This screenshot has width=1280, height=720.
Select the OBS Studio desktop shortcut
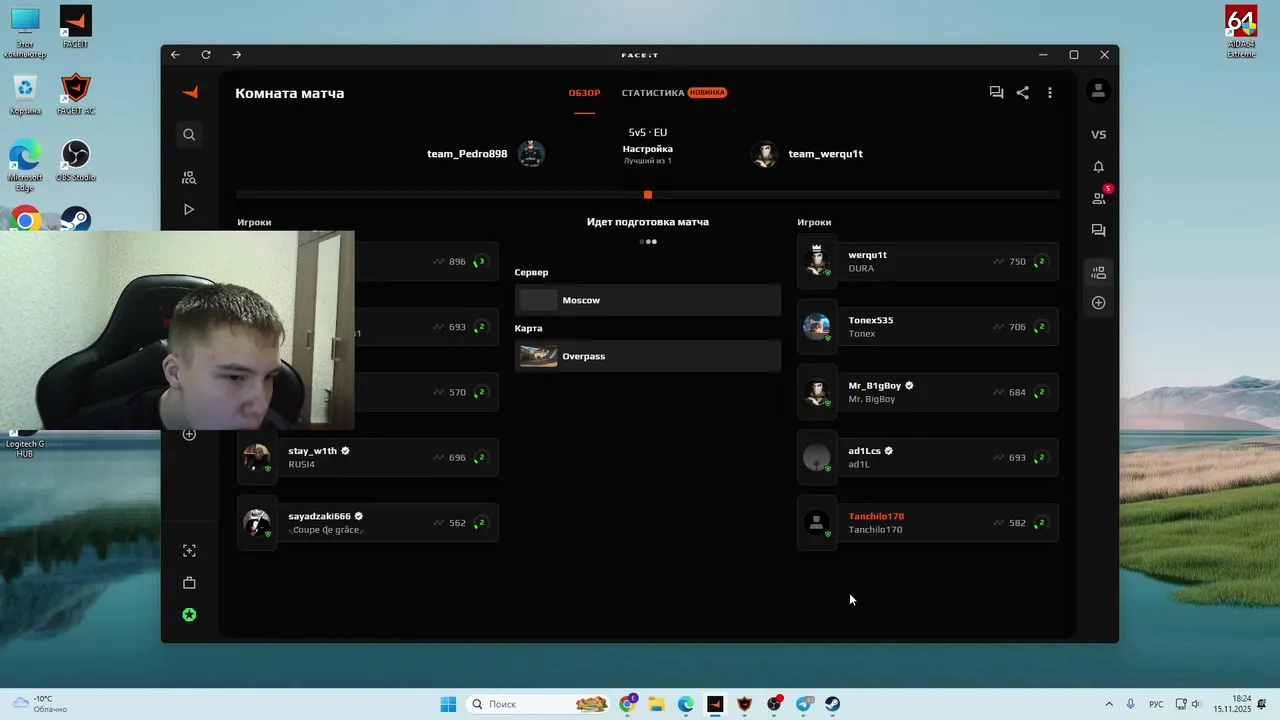pyautogui.click(x=76, y=161)
